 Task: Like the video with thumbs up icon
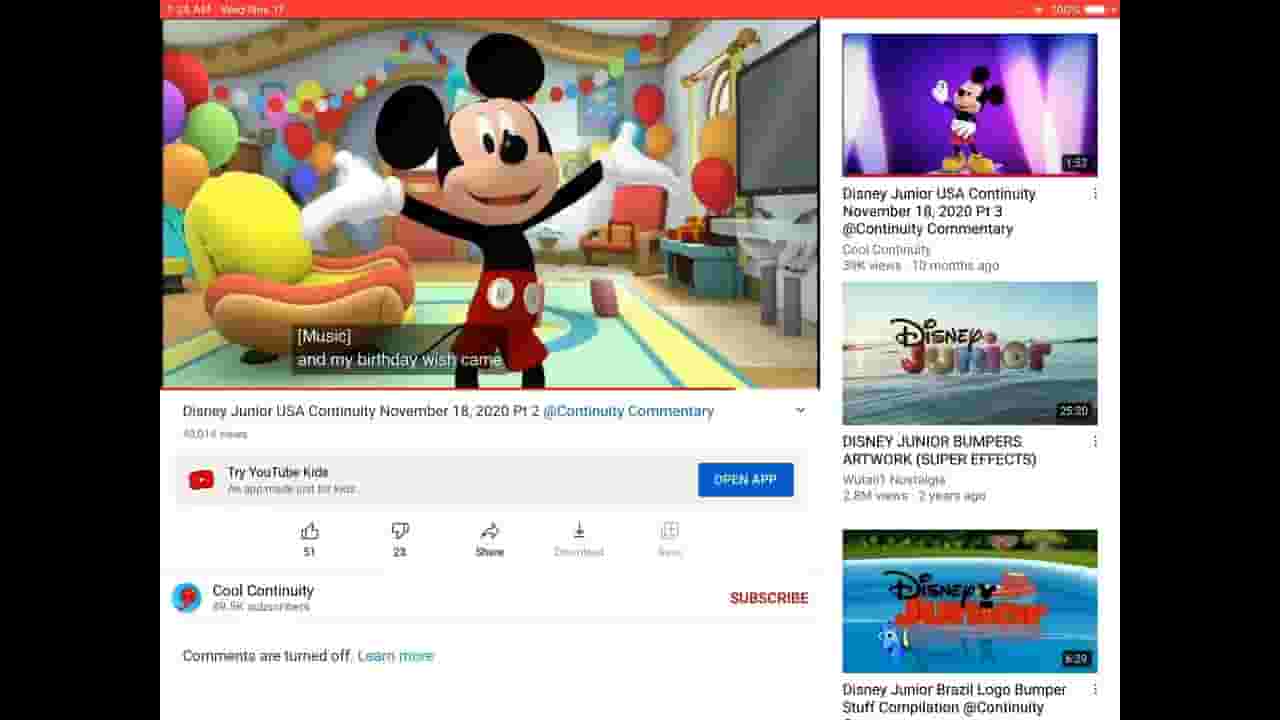[x=310, y=531]
